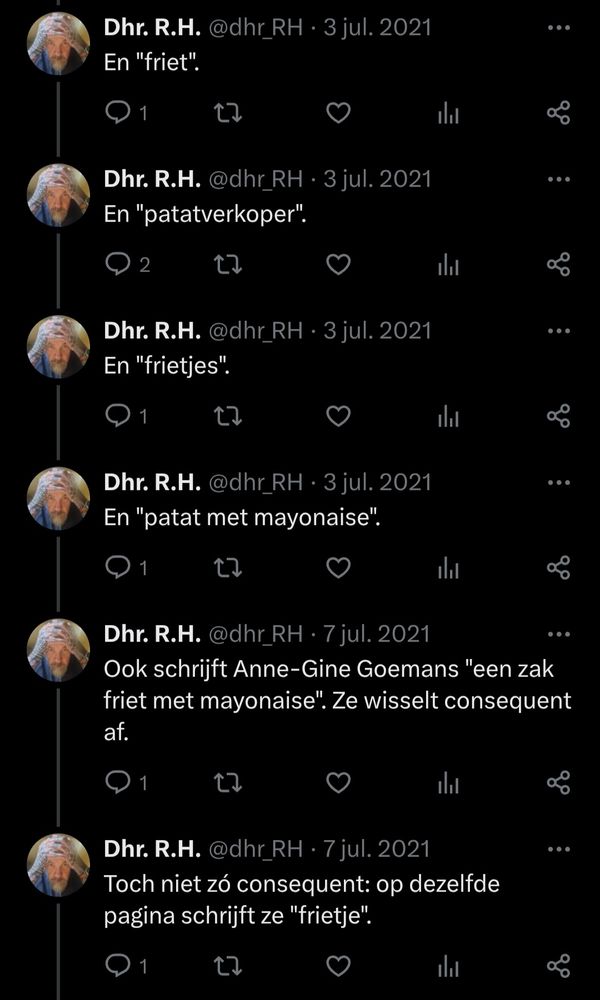Like the "En "frietjes"." tweet
This screenshot has height=1000, width=600.
point(339,416)
